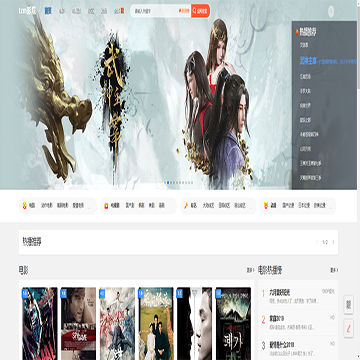
Task: Click the orange search button
Action: [200, 11]
